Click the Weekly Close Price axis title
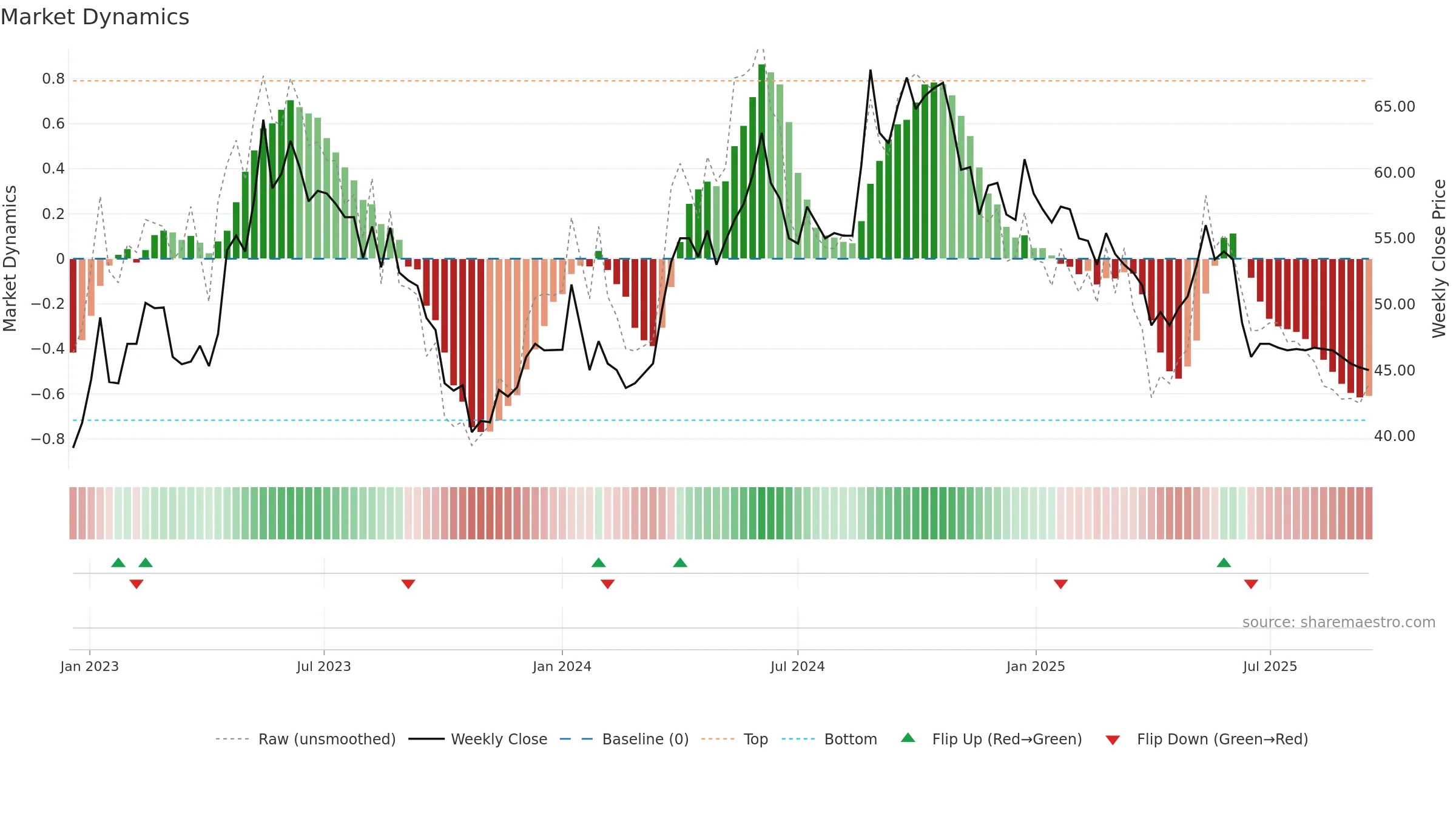Screen dimensions: 1456x819 (1440, 258)
